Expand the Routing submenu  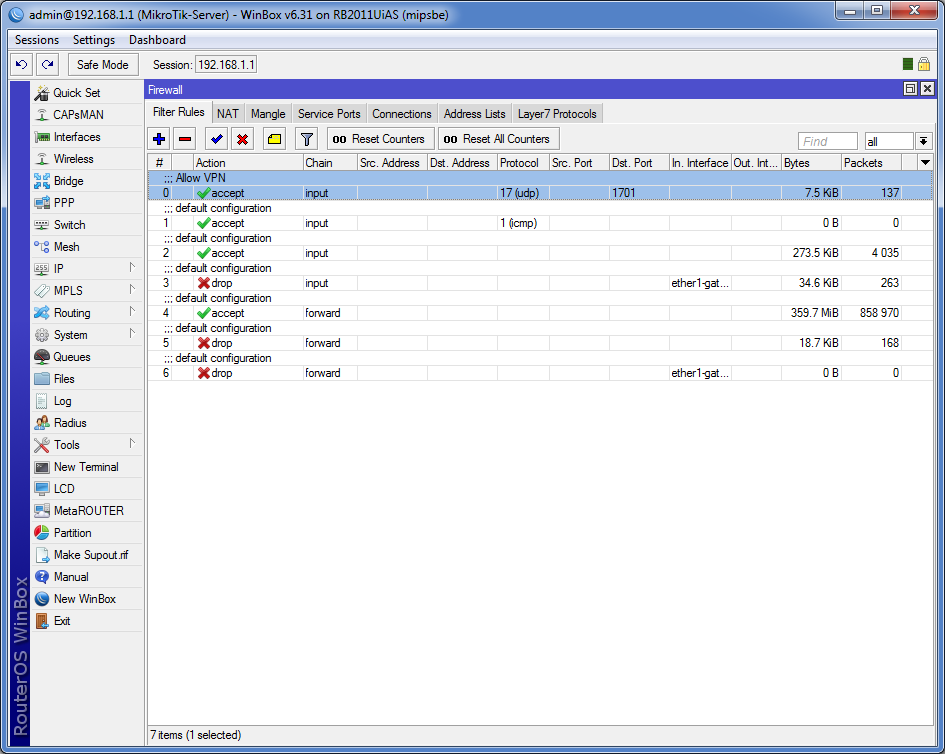pyautogui.click(x=87, y=313)
